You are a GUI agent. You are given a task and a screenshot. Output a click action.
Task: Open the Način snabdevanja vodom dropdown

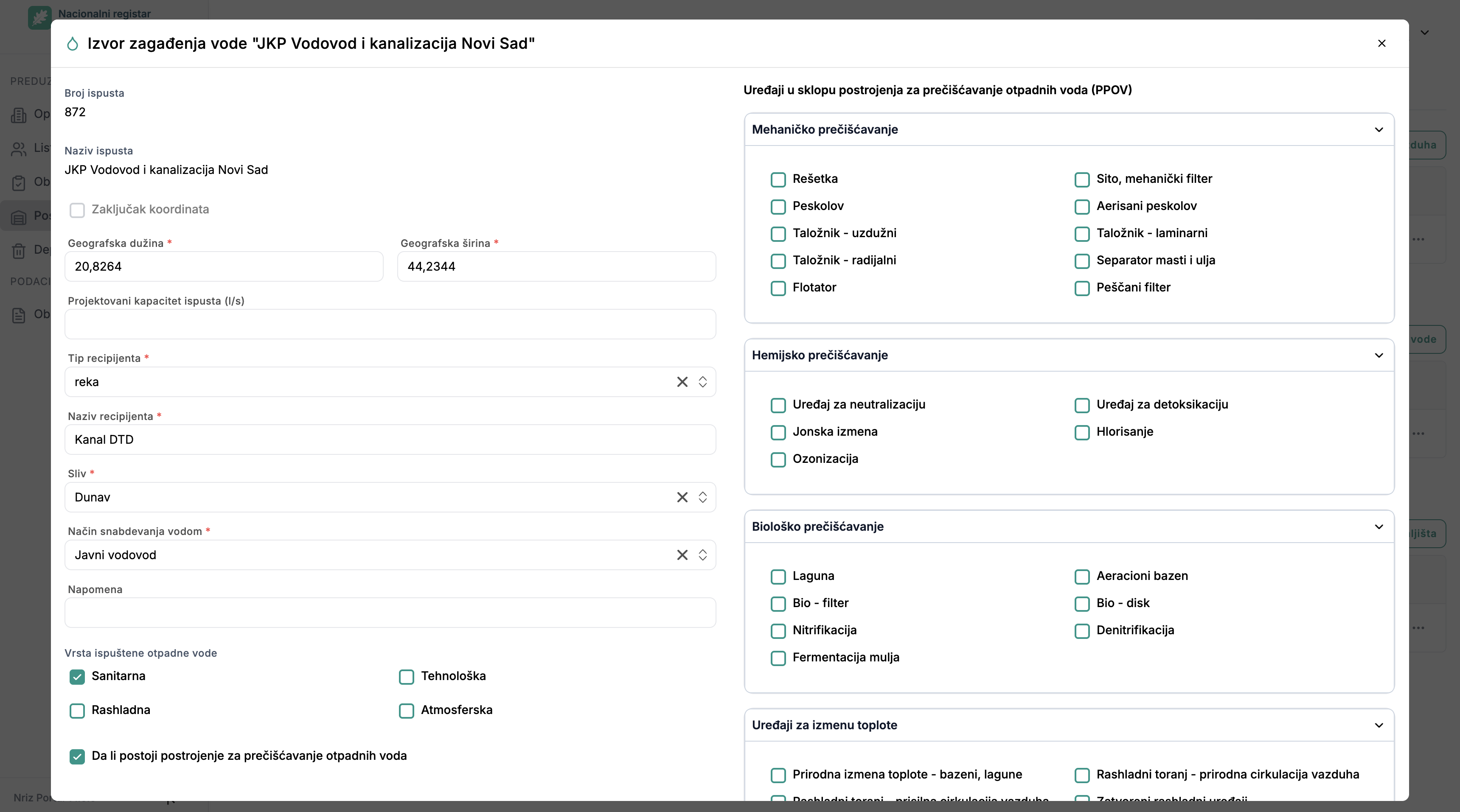pyautogui.click(x=703, y=555)
